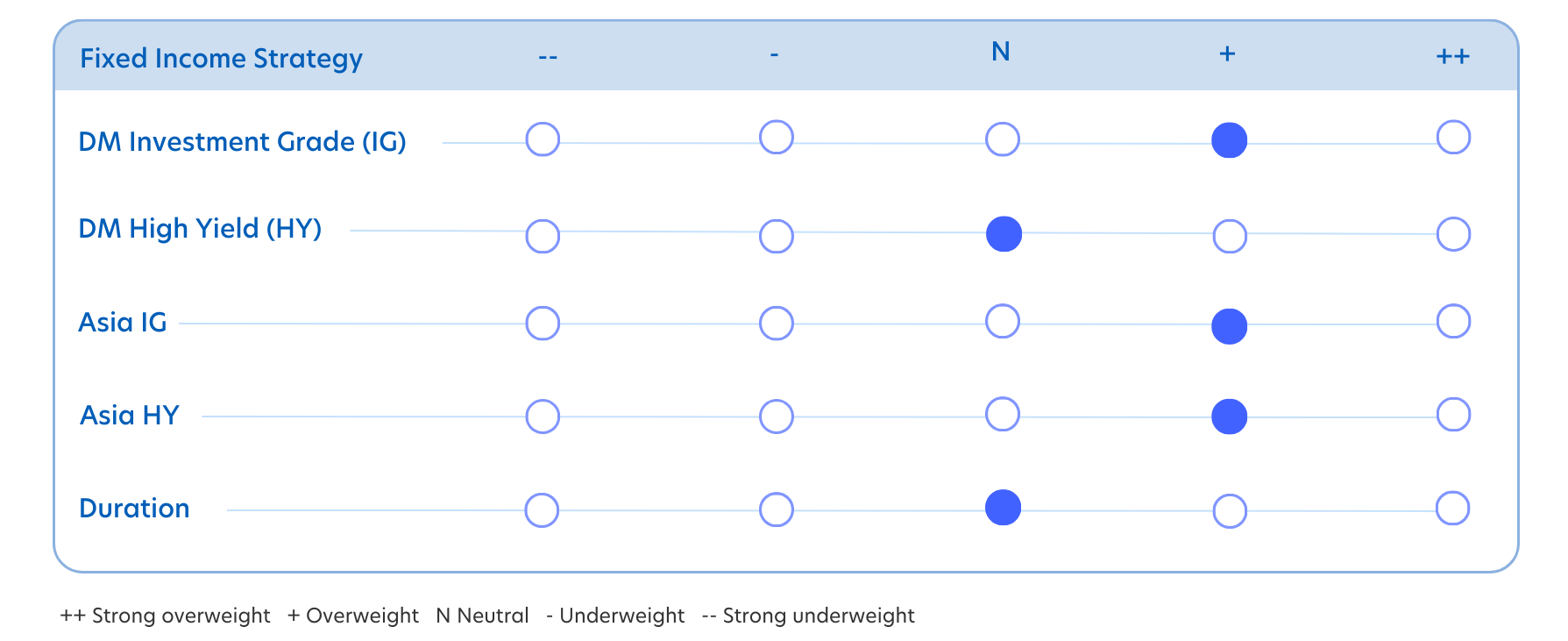
Task: Click the filled overweight circle for DM Investment Grade
Action: coord(1229,140)
